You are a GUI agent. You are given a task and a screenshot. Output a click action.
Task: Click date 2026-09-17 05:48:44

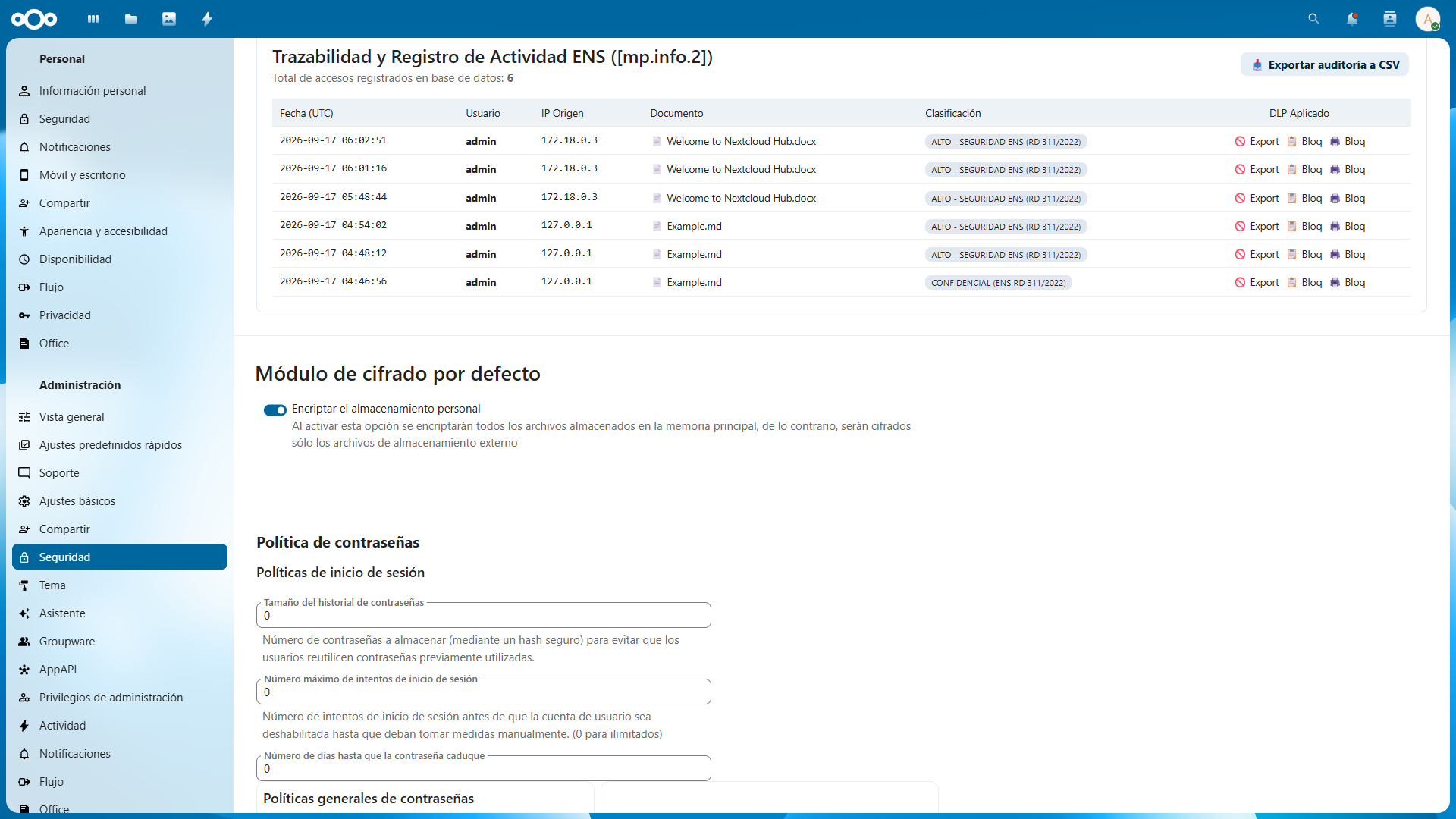point(333,197)
